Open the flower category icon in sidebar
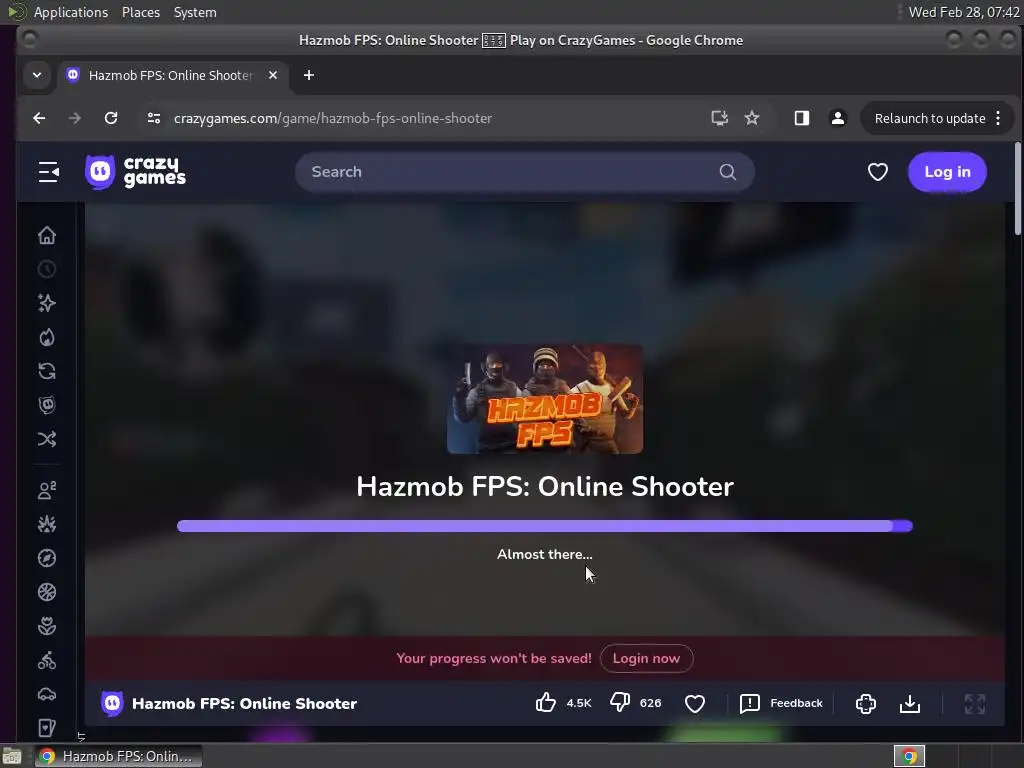This screenshot has height=768, width=1024. 47,626
